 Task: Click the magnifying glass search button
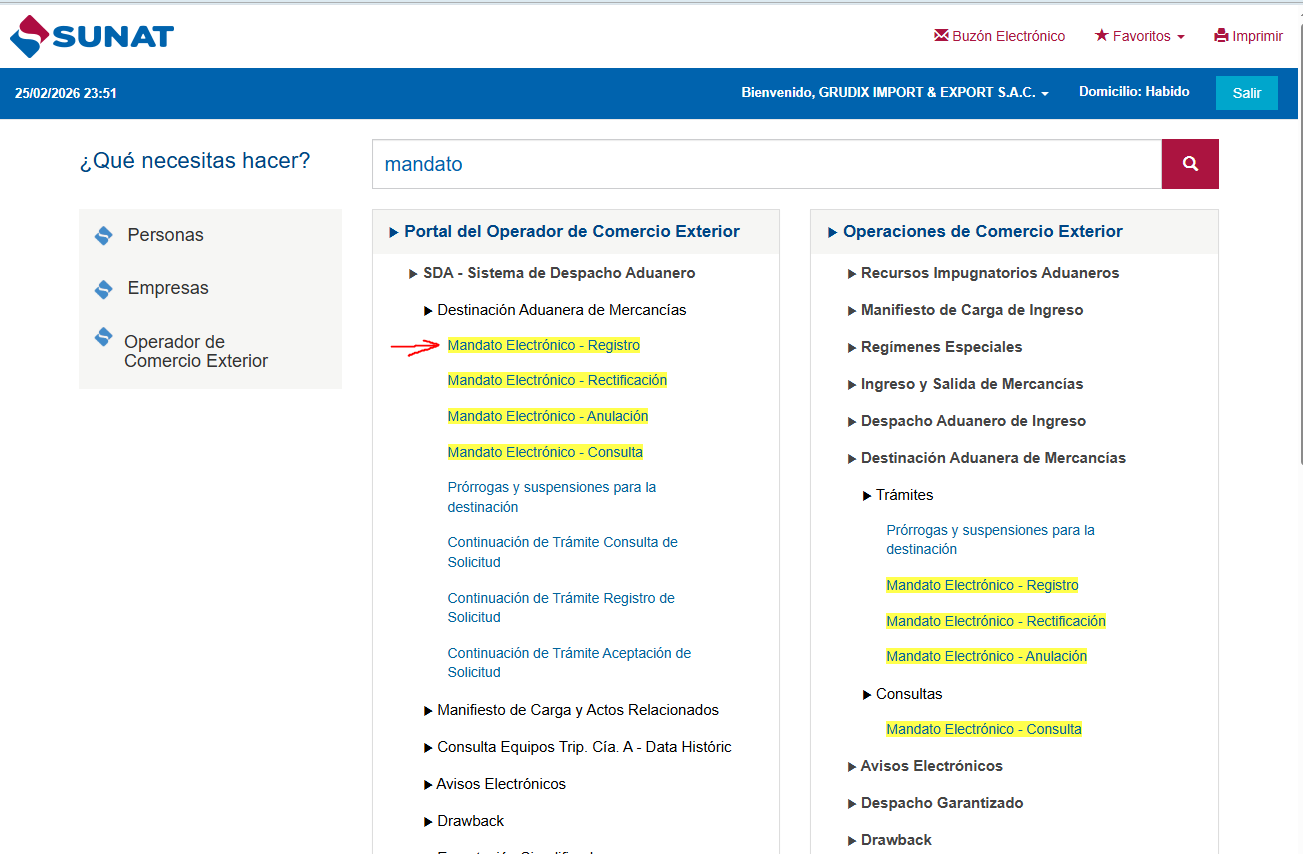click(1190, 164)
